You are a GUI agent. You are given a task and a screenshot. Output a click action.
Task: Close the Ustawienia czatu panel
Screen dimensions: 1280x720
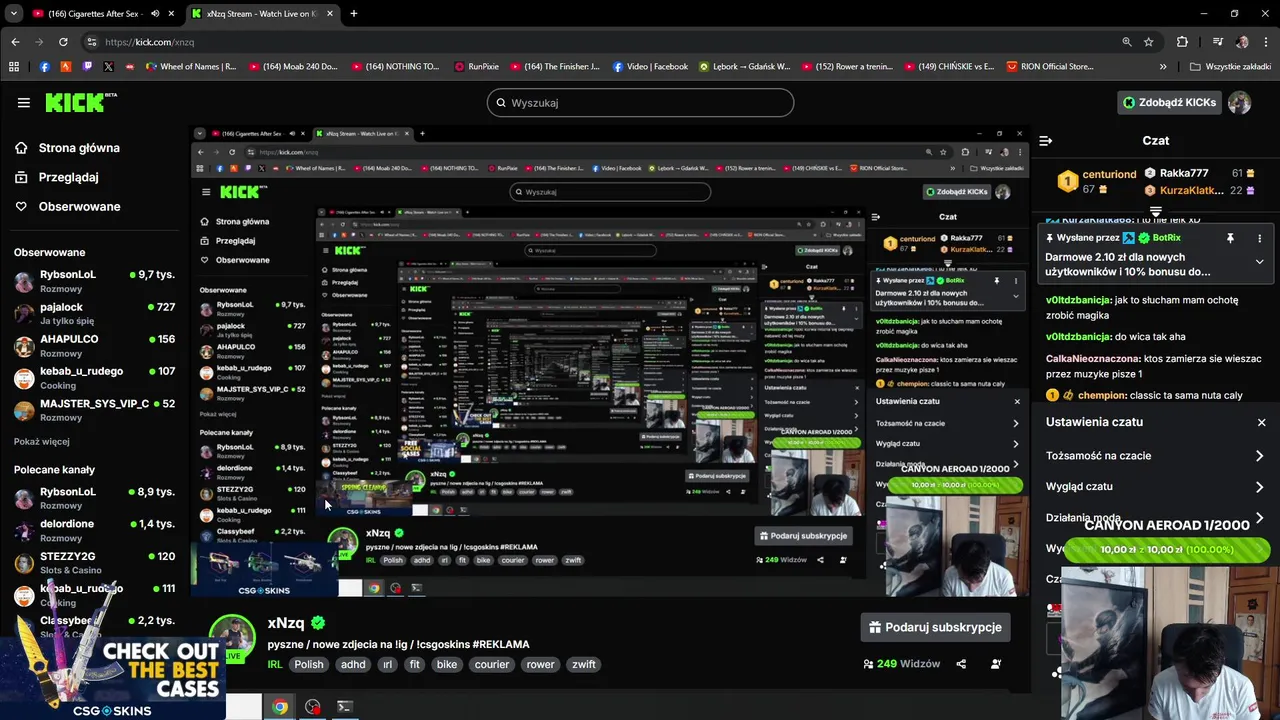pyautogui.click(x=1261, y=422)
